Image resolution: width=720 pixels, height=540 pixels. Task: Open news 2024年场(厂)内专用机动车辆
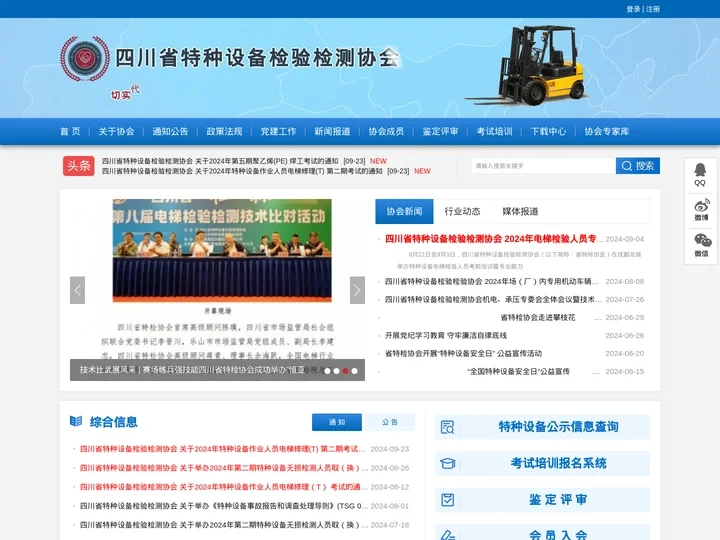[492, 281]
